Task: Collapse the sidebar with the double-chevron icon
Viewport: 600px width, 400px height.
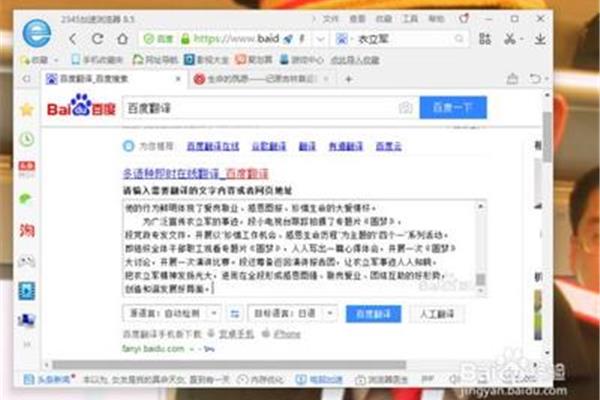Action: click(27, 344)
